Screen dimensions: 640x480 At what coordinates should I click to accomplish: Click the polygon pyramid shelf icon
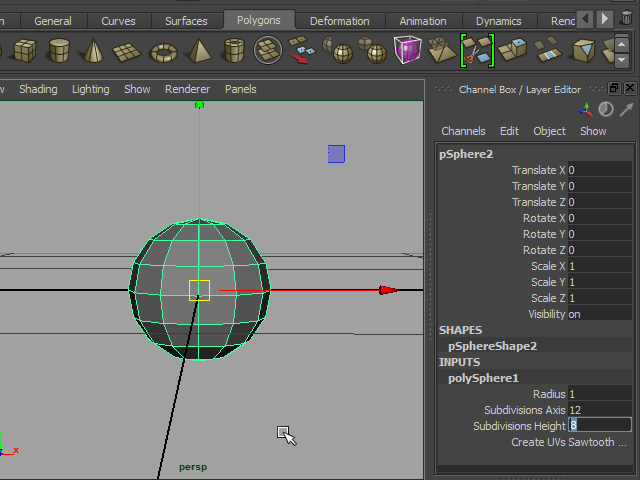pyautogui.click(x=198, y=51)
